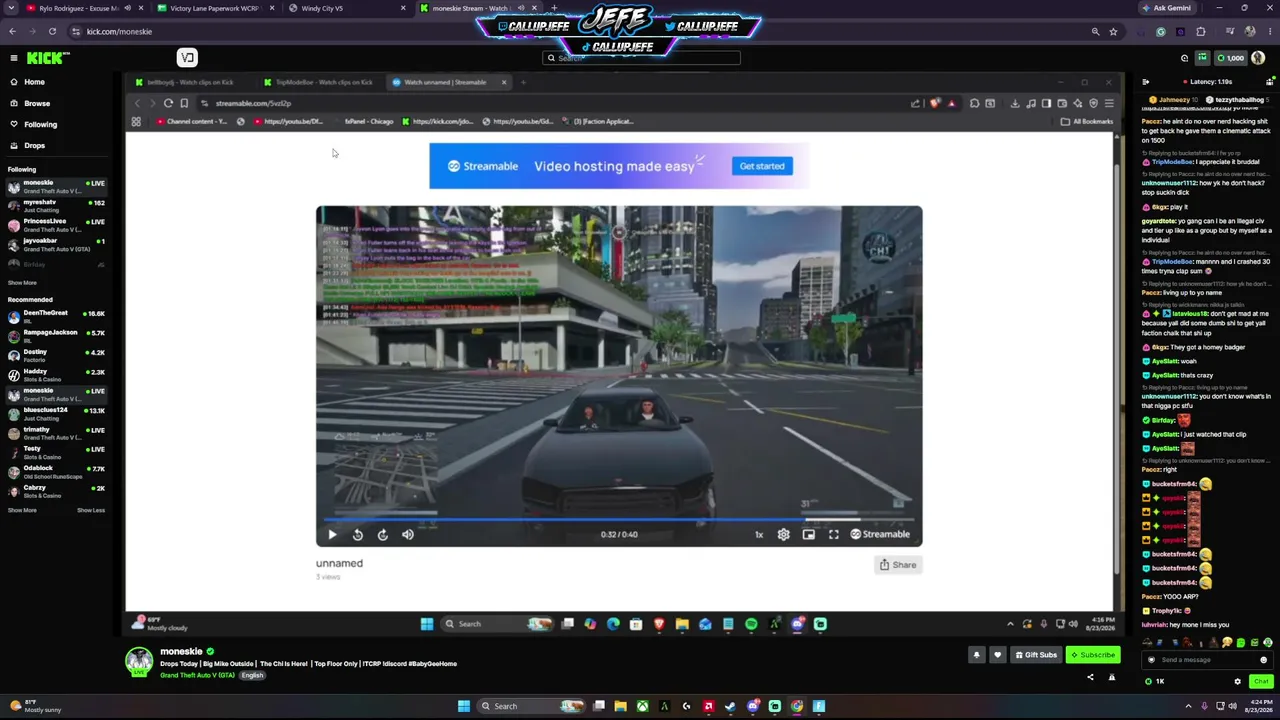Open trimathy recommended channel
Image resolution: width=1280 pixels, height=720 pixels.
(56, 433)
